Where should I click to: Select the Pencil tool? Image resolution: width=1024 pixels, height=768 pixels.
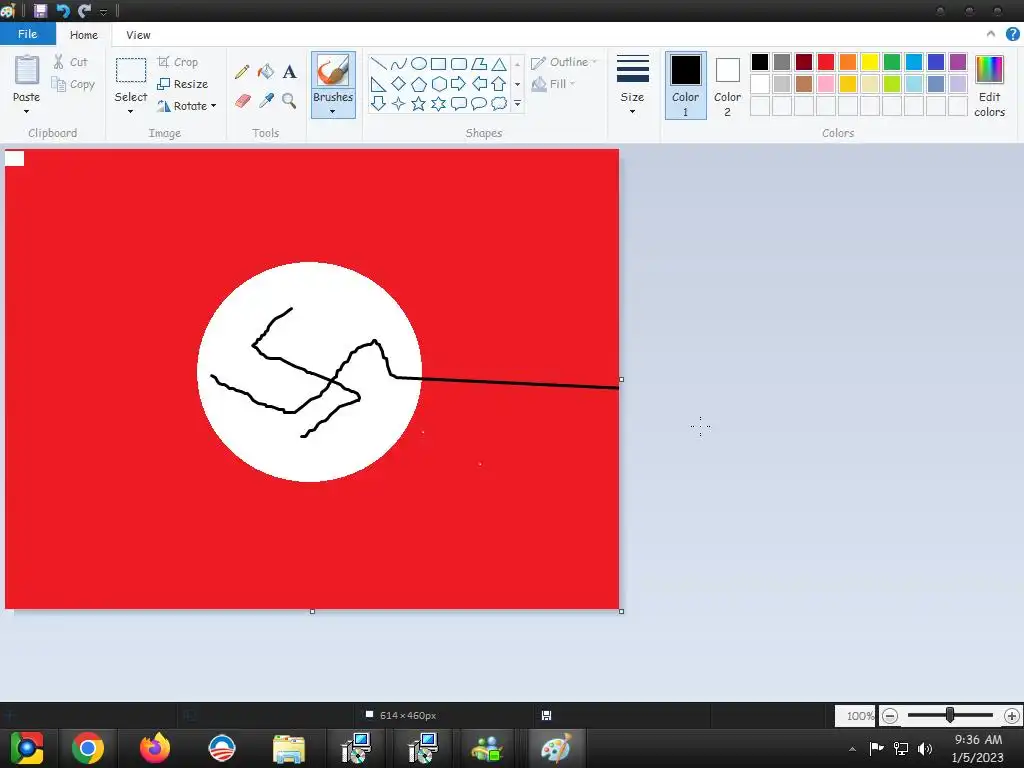[242, 72]
